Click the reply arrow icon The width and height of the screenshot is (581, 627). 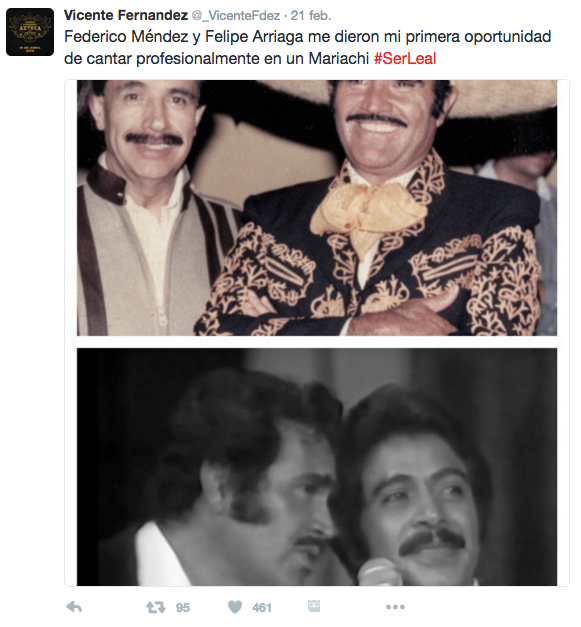click(74, 607)
